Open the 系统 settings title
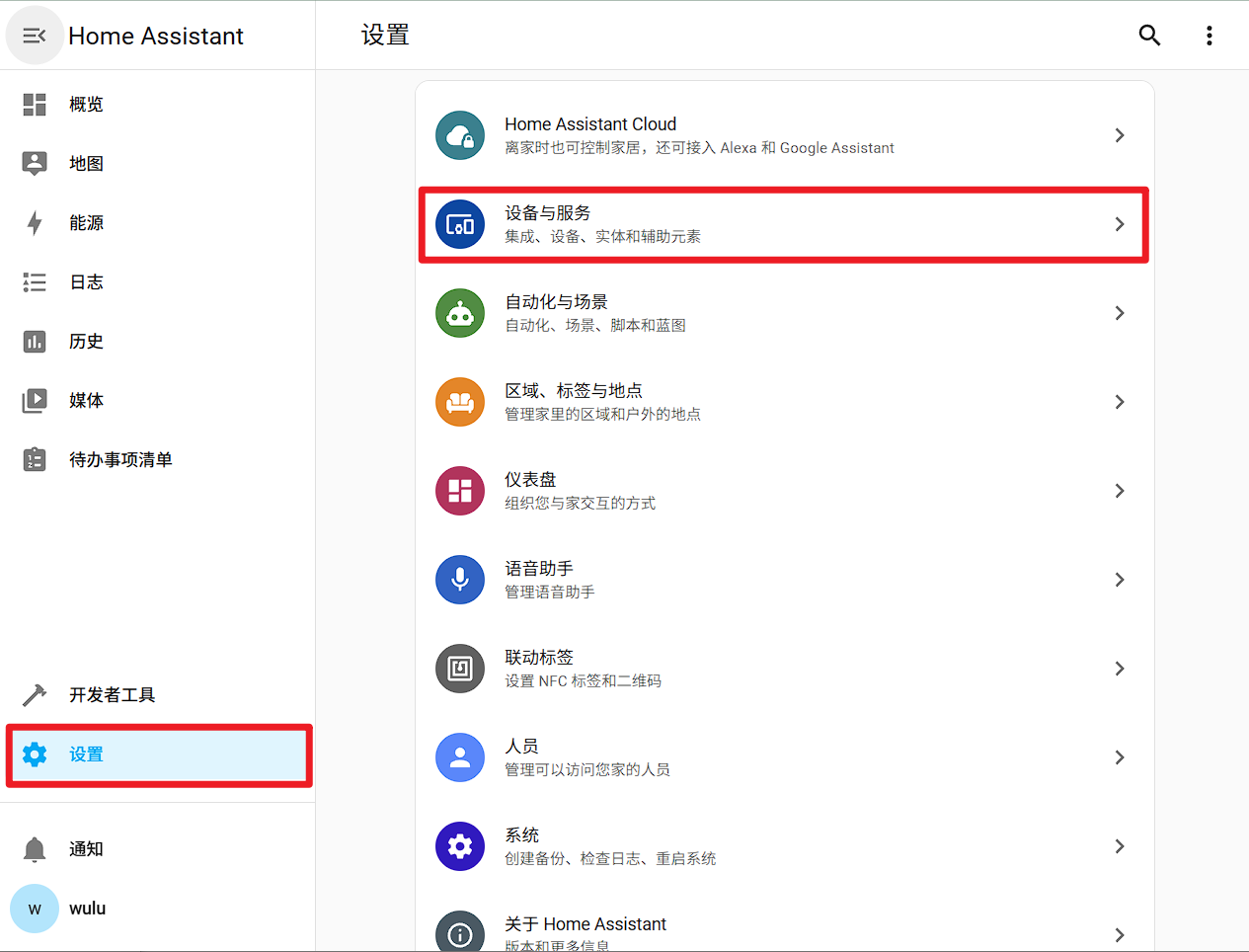Viewport: 1249px width, 952px height. tap(521, 835)
